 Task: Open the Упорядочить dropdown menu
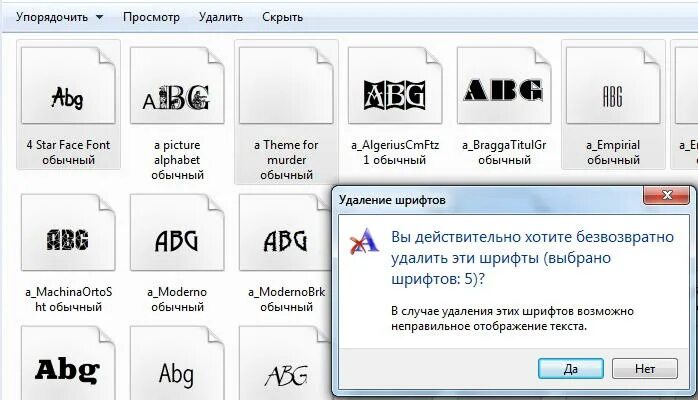[60, 17]
